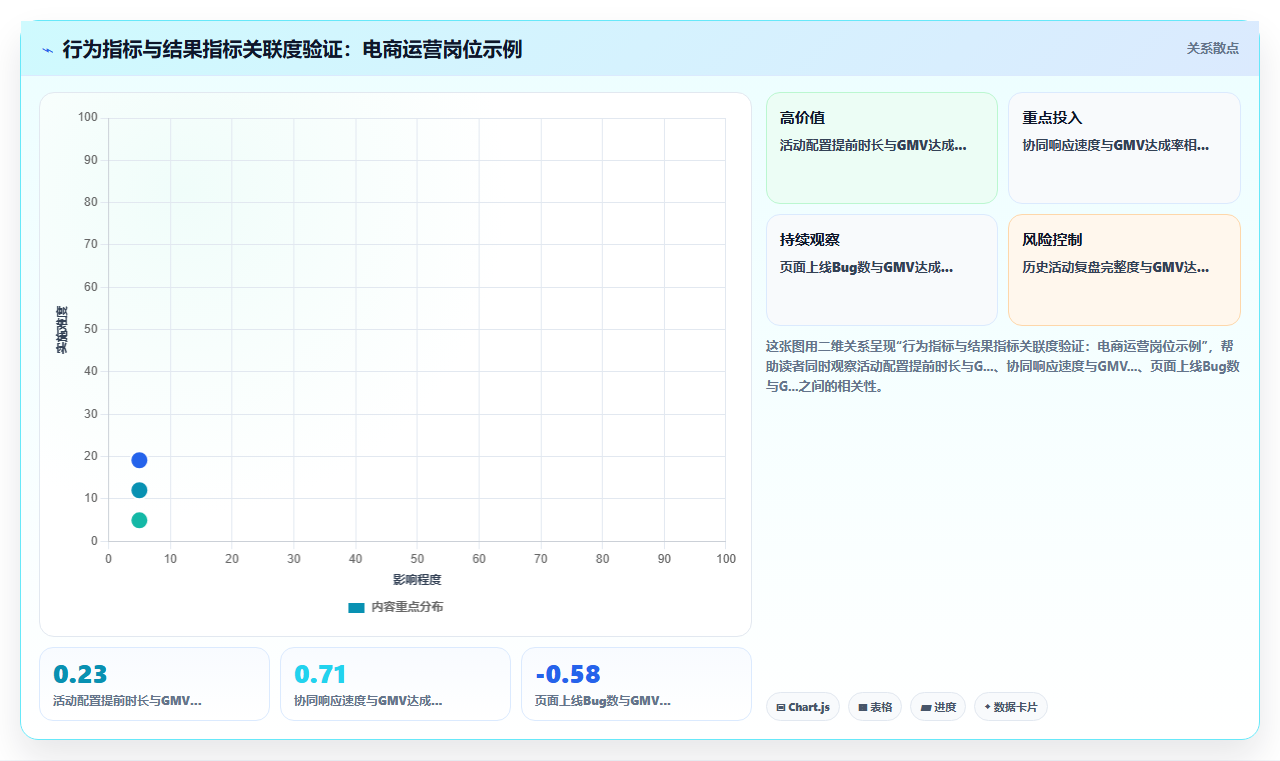This screenshot has width=1280, height=761.
Task: Click the 协同响应速度与GMV达成 label under 0.71
Action: point(368,701)
